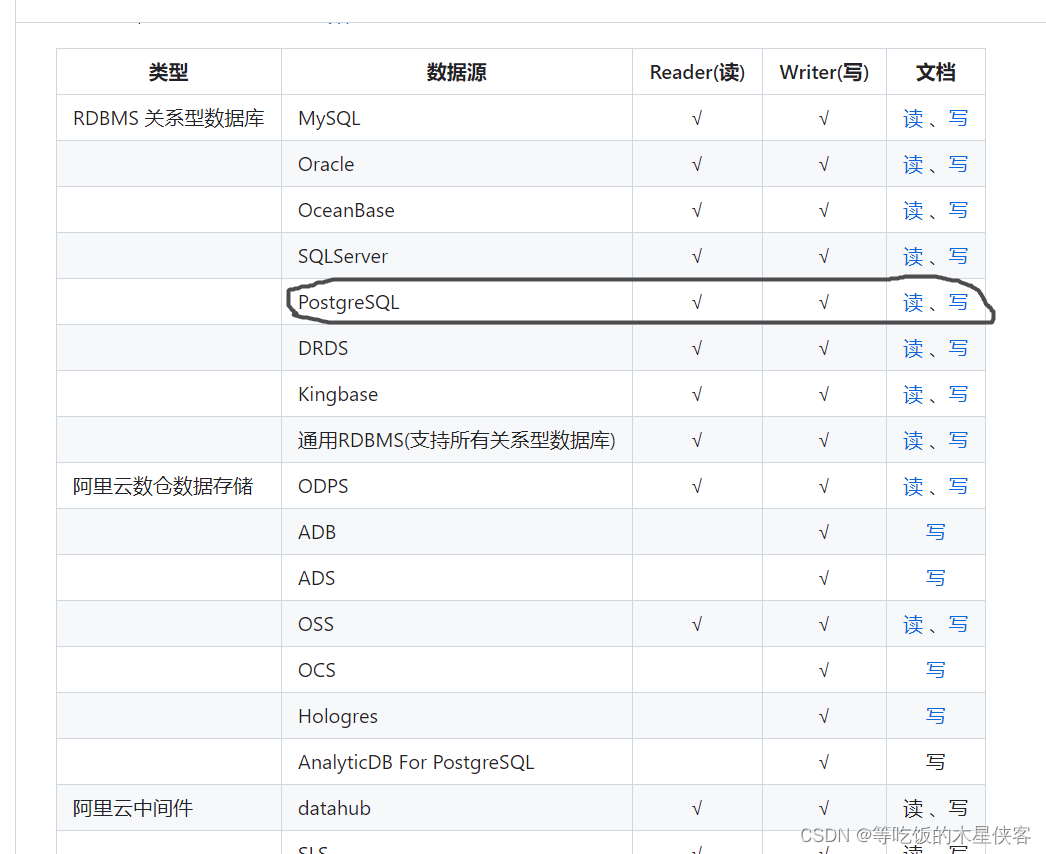Open the 读 doc link for Kingbase
The height and width of the screenshot is (854, 1046).
click(913, 394)
